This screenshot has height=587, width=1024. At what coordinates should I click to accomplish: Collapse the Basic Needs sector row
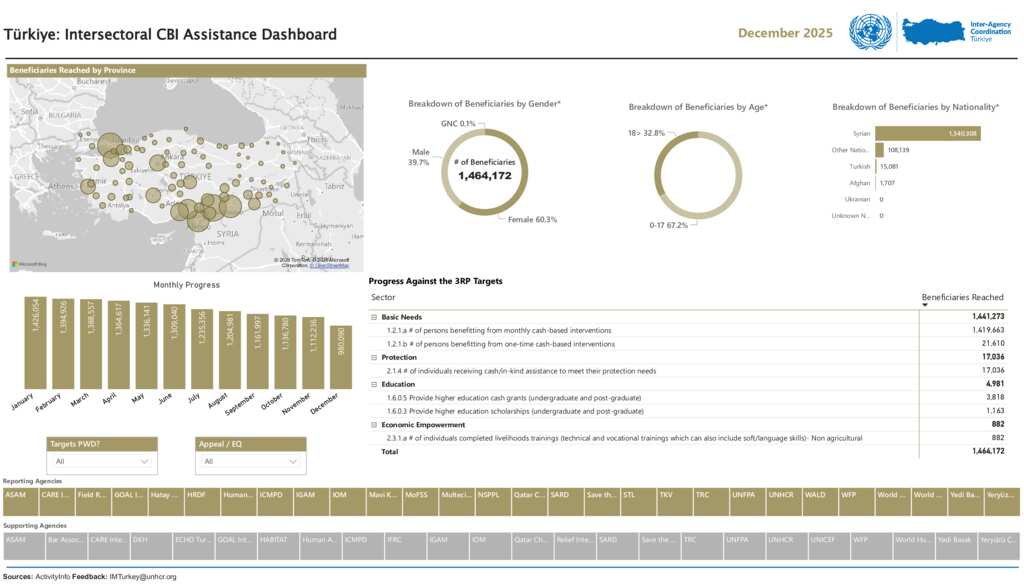[x=374, y=317]
